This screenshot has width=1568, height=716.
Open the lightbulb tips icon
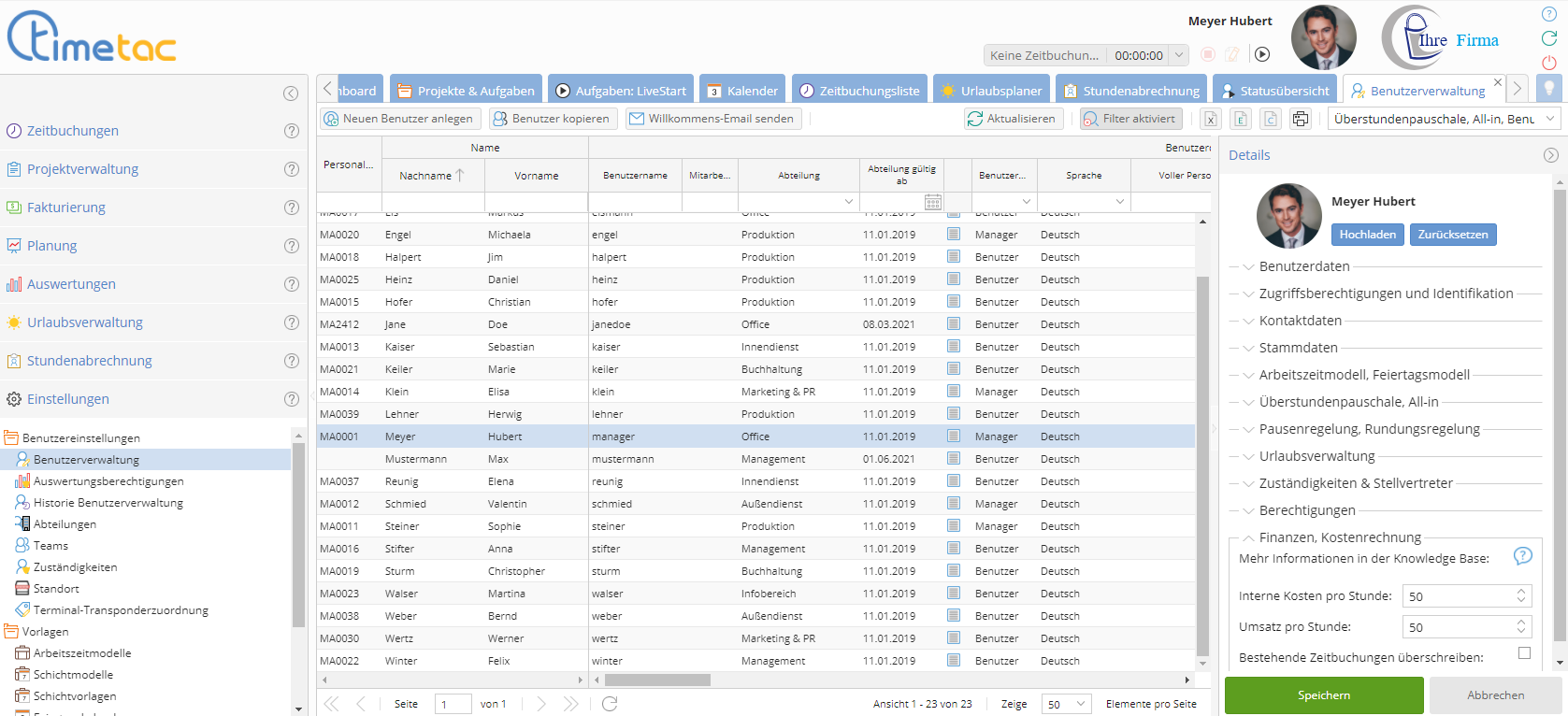(x=1549, y=88)
